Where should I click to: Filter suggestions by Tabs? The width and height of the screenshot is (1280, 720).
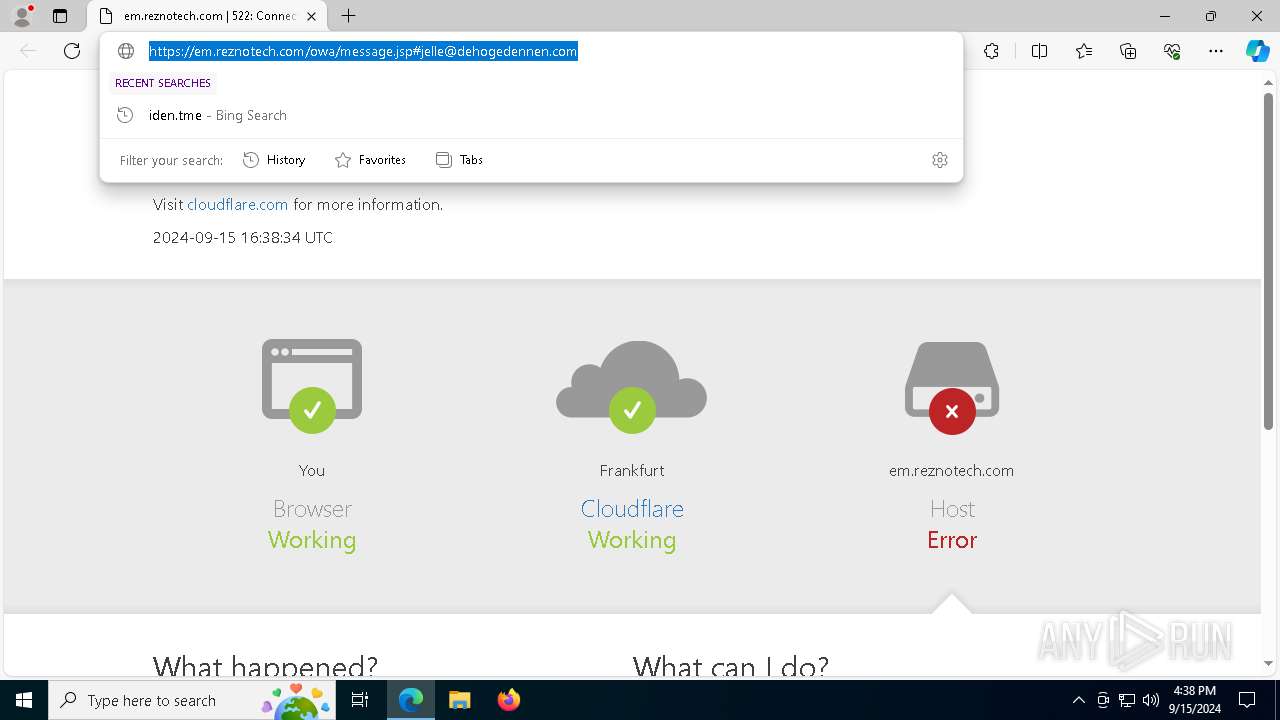click(460, 160)
